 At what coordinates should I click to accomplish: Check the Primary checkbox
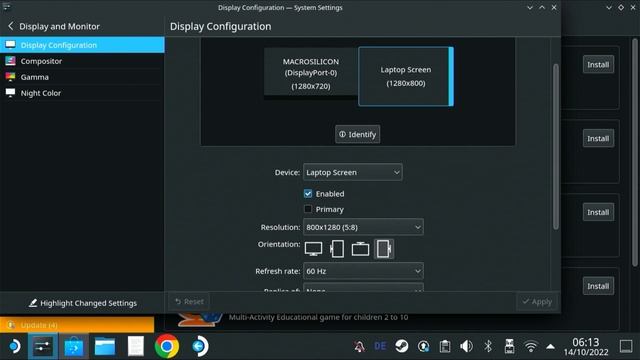(308, 209)
